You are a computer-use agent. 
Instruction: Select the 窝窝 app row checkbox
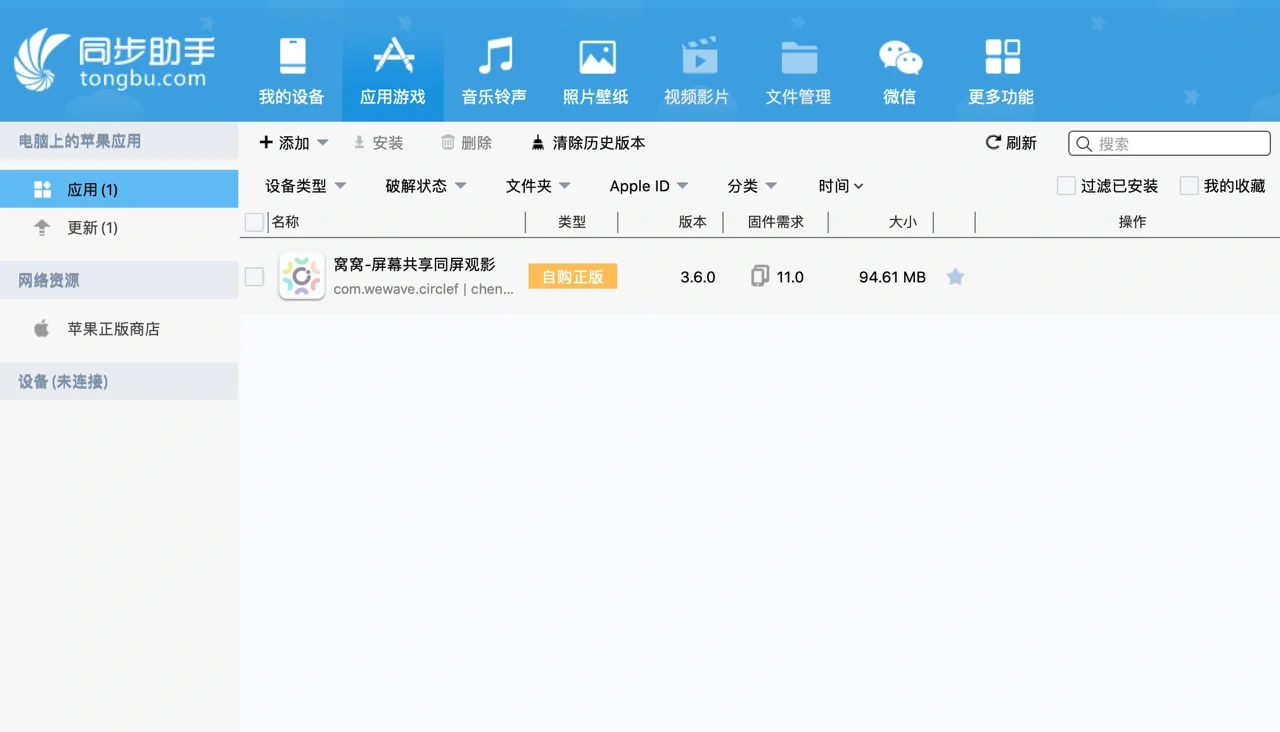[x=254, y=277]
